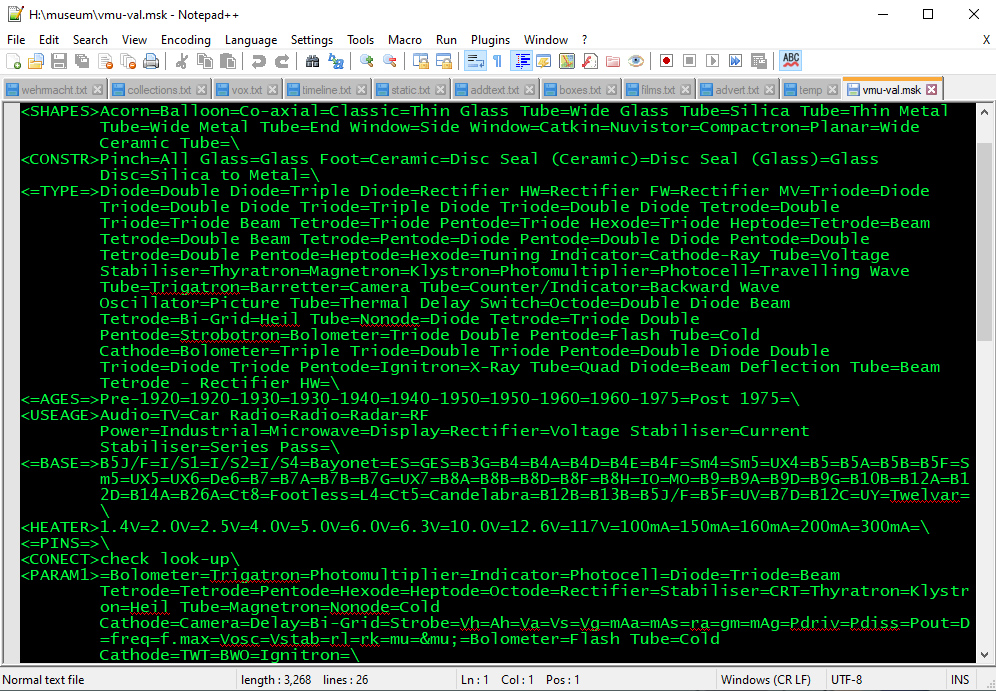The width and height of the screenshot is (996, 691).
Task: Undo the last action with the toolbar arrow
Action: [x=259, y=61]
